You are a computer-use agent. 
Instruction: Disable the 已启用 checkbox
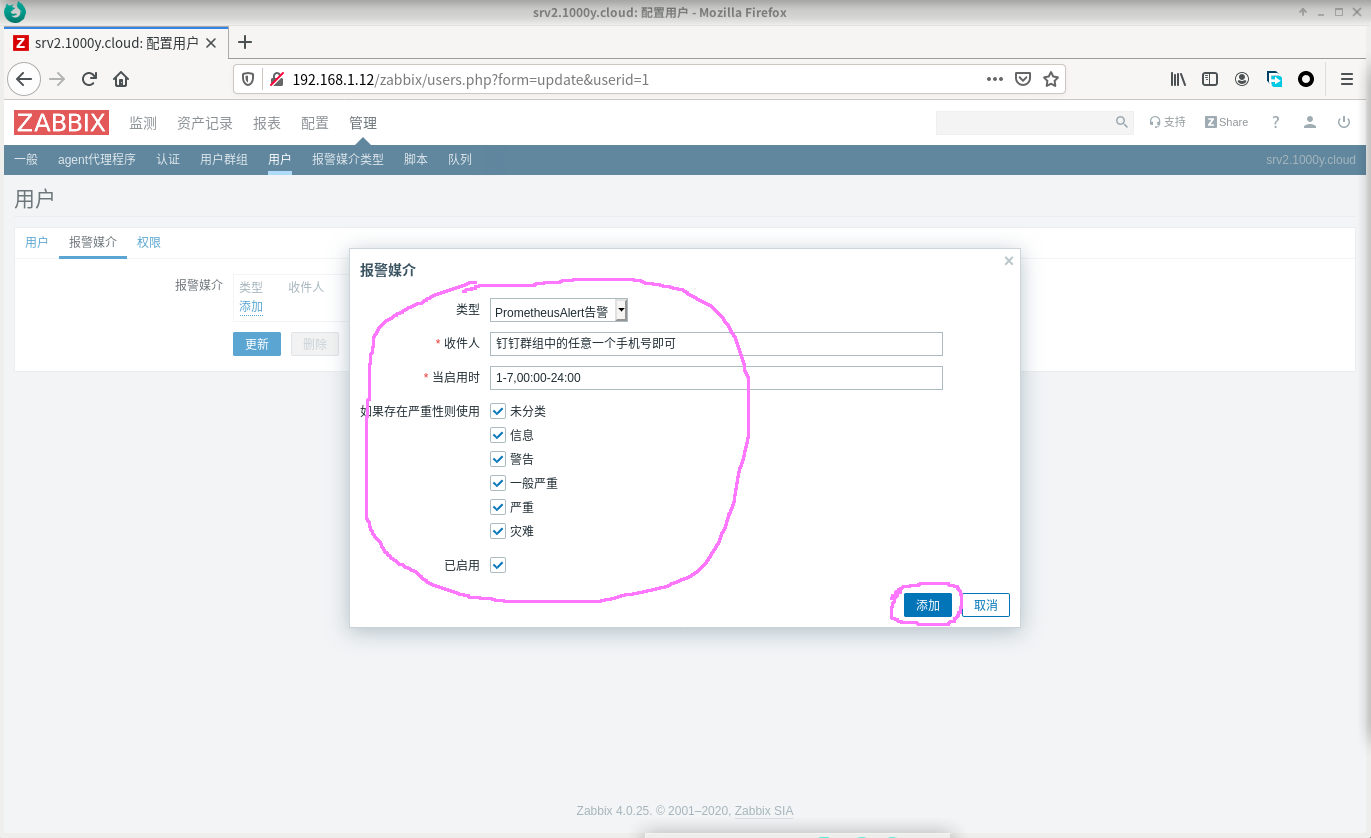498,565
